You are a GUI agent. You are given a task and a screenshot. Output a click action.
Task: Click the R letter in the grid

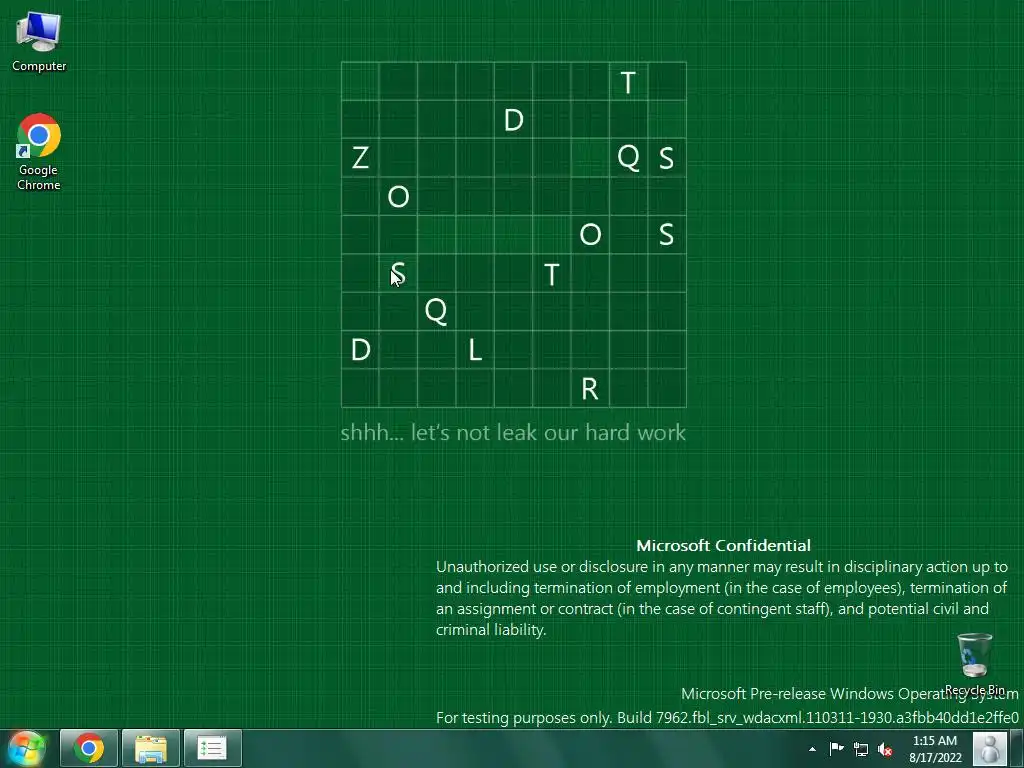point(590,389)
